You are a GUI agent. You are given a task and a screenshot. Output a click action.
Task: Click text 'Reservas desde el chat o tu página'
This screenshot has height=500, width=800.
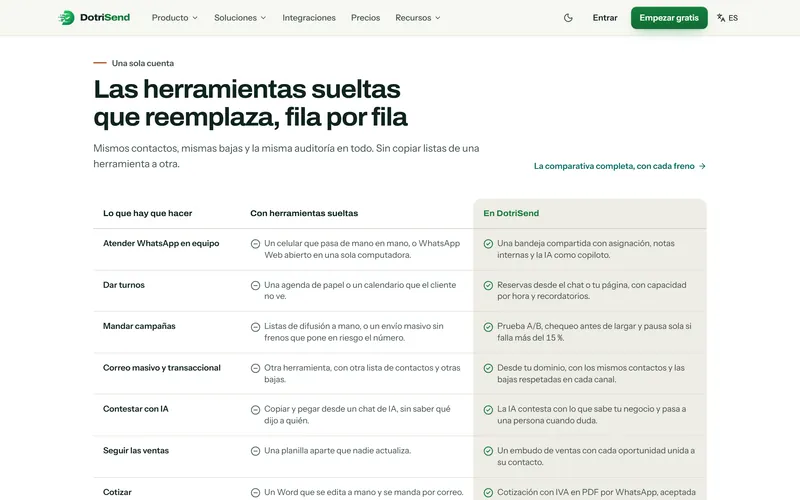point(592,290)
